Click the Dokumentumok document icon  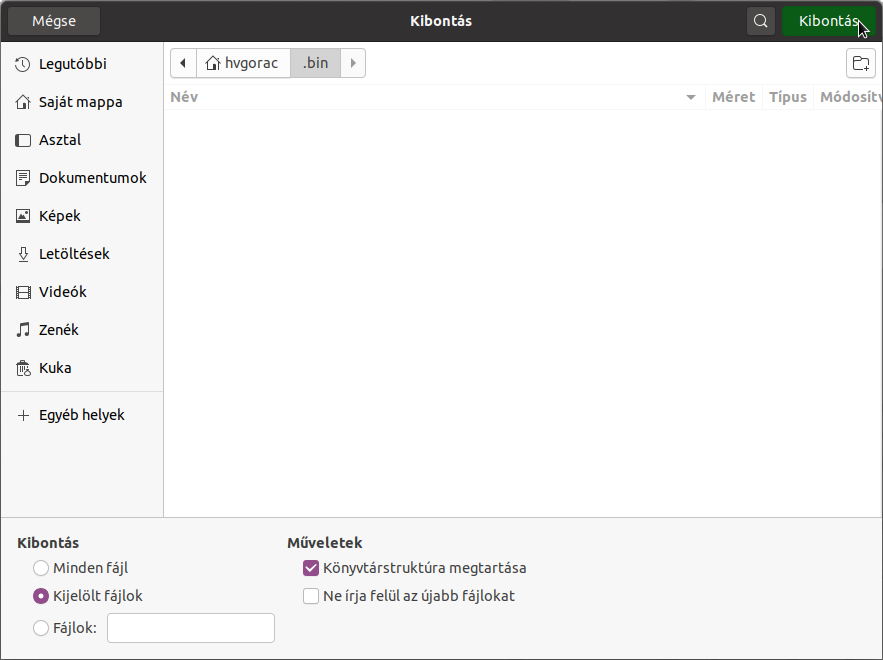[23, 178]
